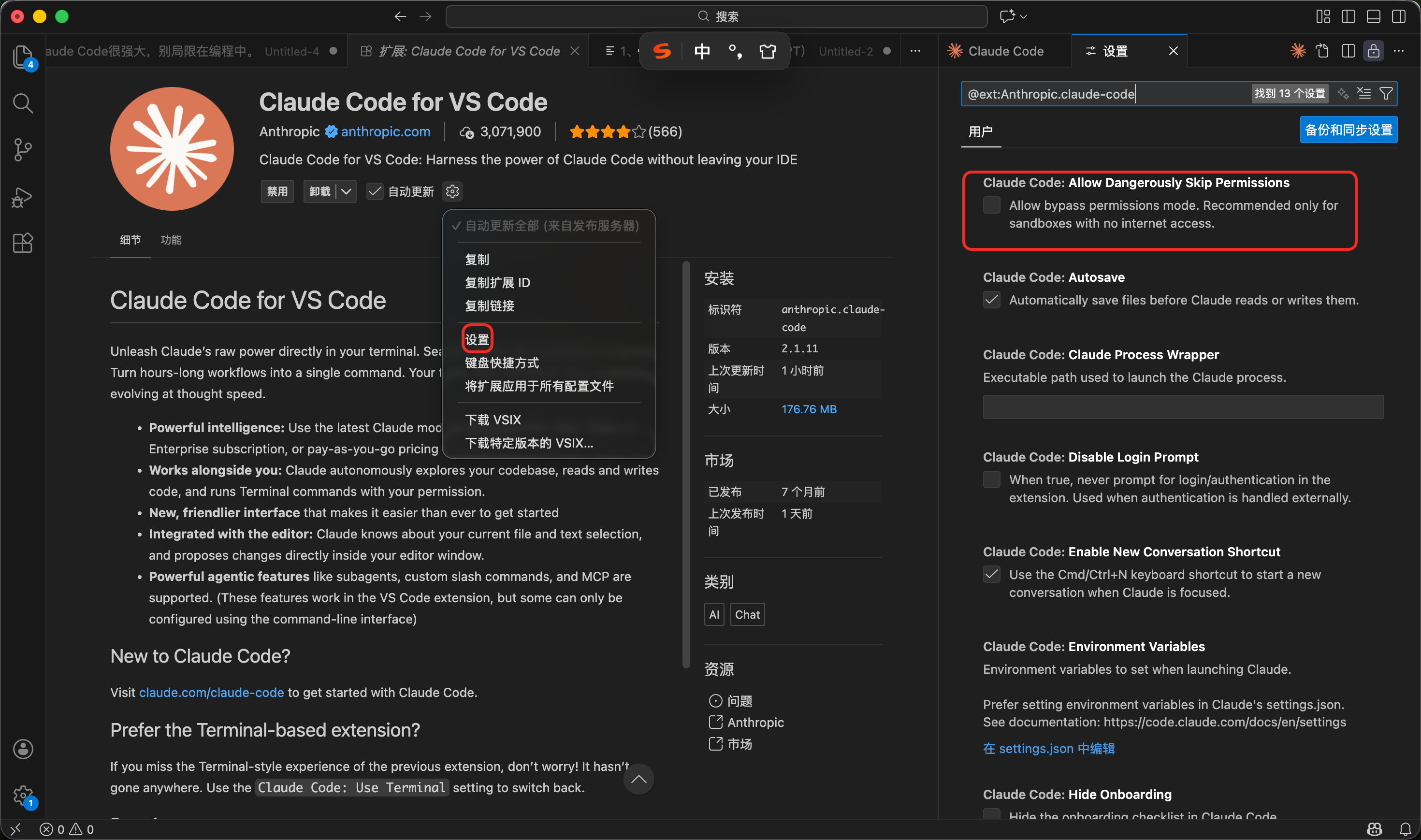
Task: Uncheck the Autosave setting checkbox
Action: [x=991, y=300]
